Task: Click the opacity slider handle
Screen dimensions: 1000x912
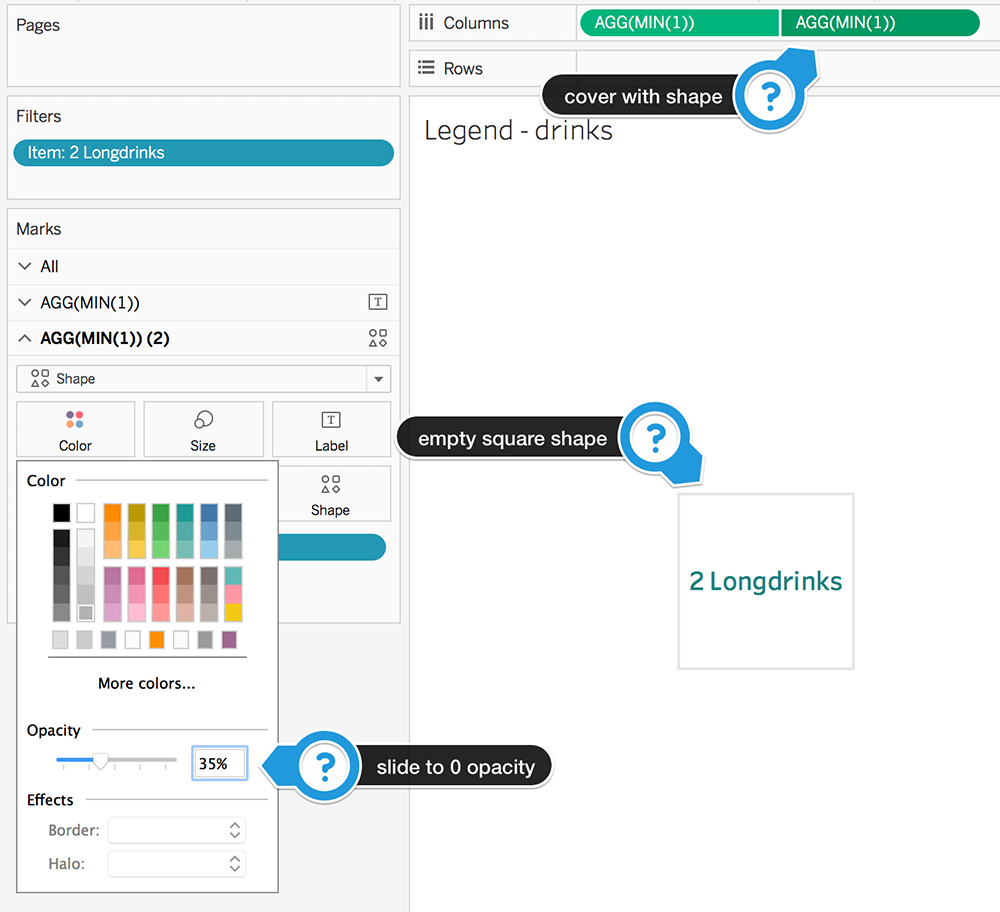Action: pos(101,762)
